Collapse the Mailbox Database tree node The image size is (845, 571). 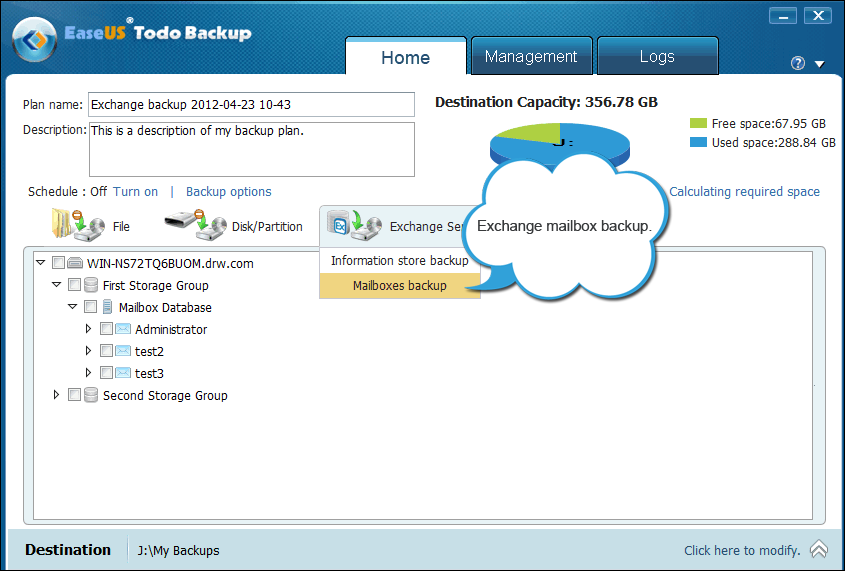(72, 307)
